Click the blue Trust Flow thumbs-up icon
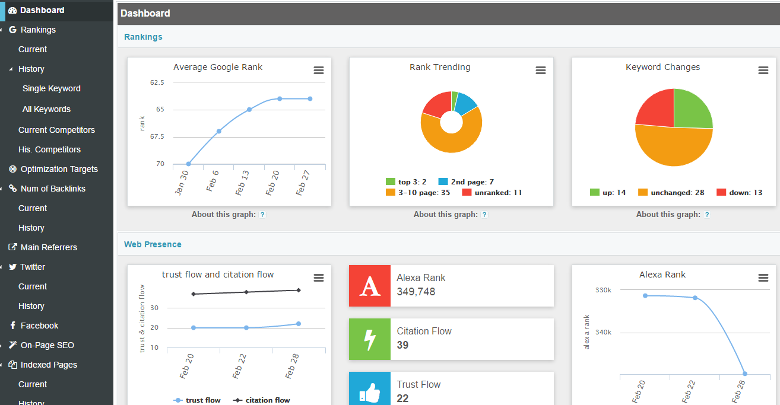Screen dimensions: 780x405 click(370, 389)
